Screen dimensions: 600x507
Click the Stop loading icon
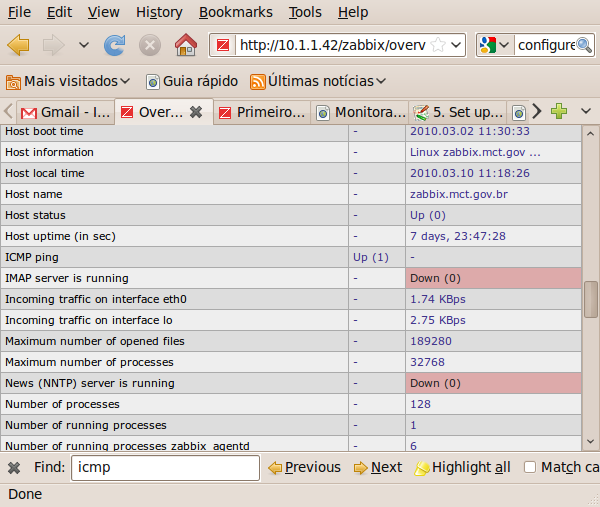click(150, 45)
